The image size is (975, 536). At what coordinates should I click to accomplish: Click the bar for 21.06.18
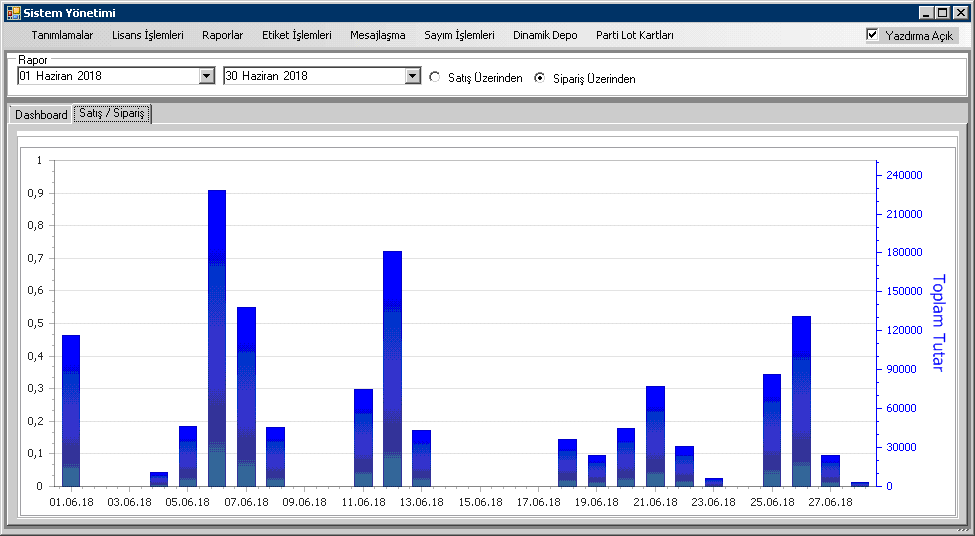pyautogui.click(x=655, y=436)
